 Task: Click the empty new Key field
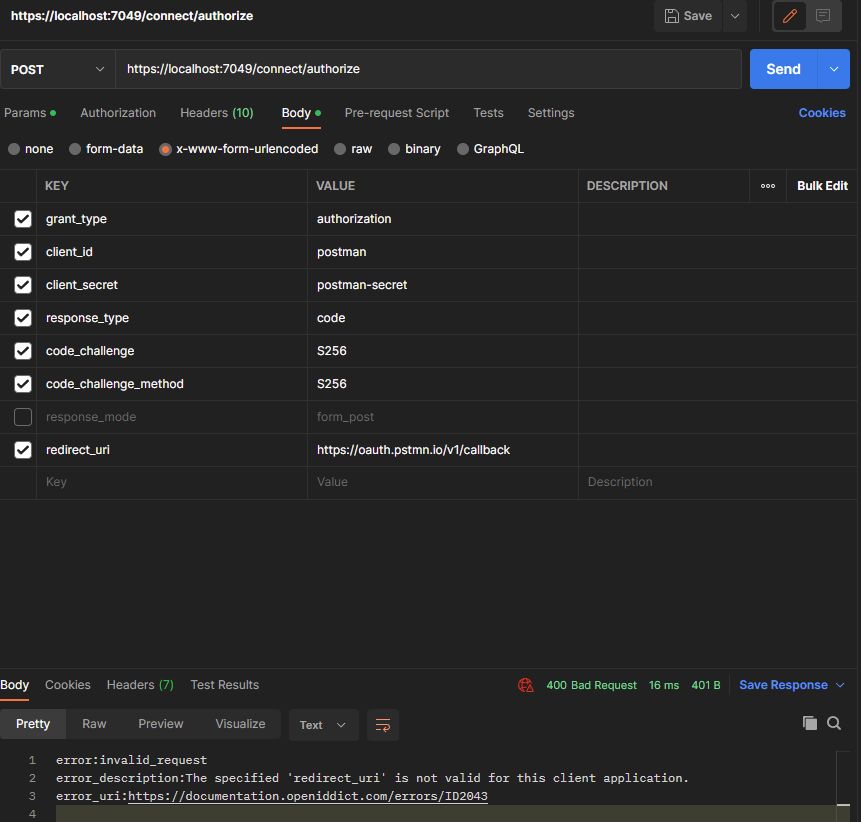pos(172,482)
